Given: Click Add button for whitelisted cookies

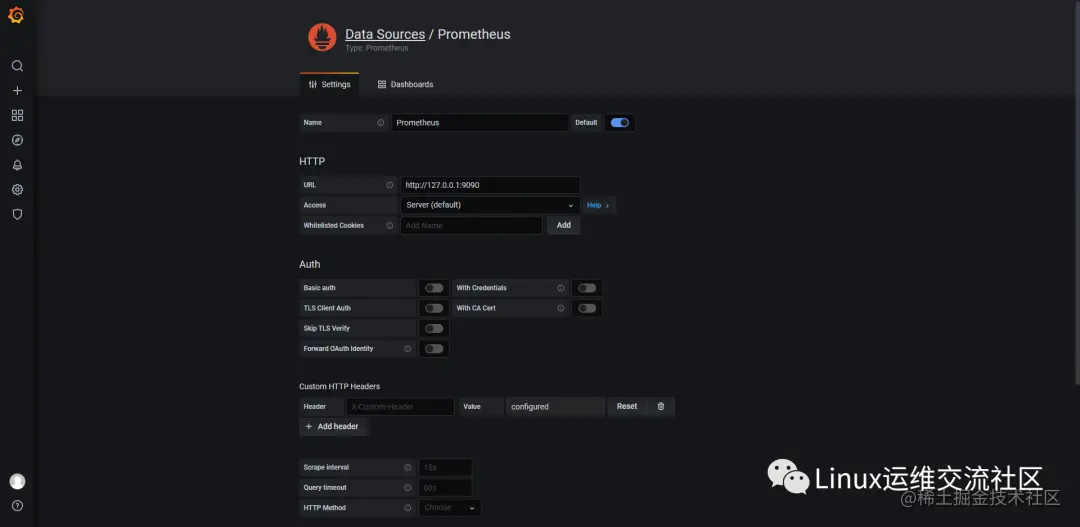Looking at the screenshot, I should tap(563, 225).
